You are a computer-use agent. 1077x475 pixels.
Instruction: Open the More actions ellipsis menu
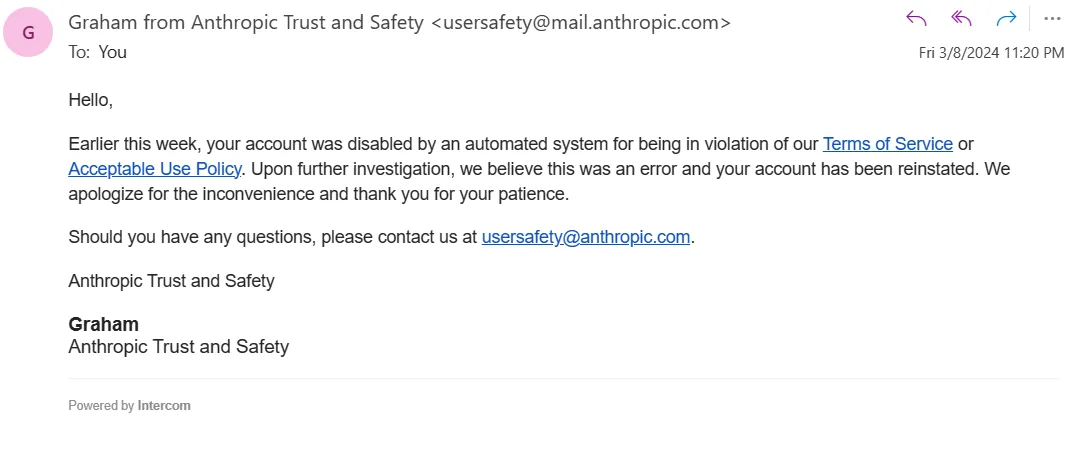coord(1052,18)
